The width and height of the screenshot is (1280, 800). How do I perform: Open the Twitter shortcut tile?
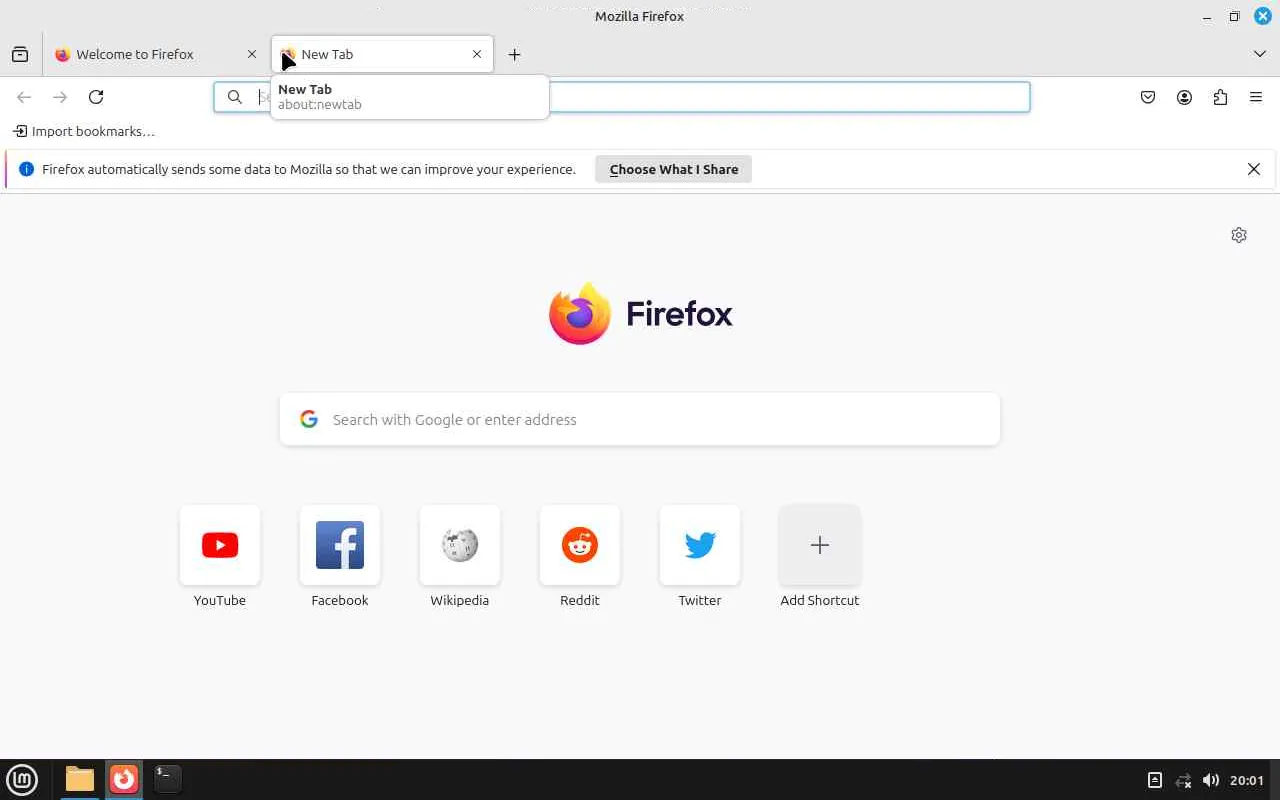[x=700, y=545]
